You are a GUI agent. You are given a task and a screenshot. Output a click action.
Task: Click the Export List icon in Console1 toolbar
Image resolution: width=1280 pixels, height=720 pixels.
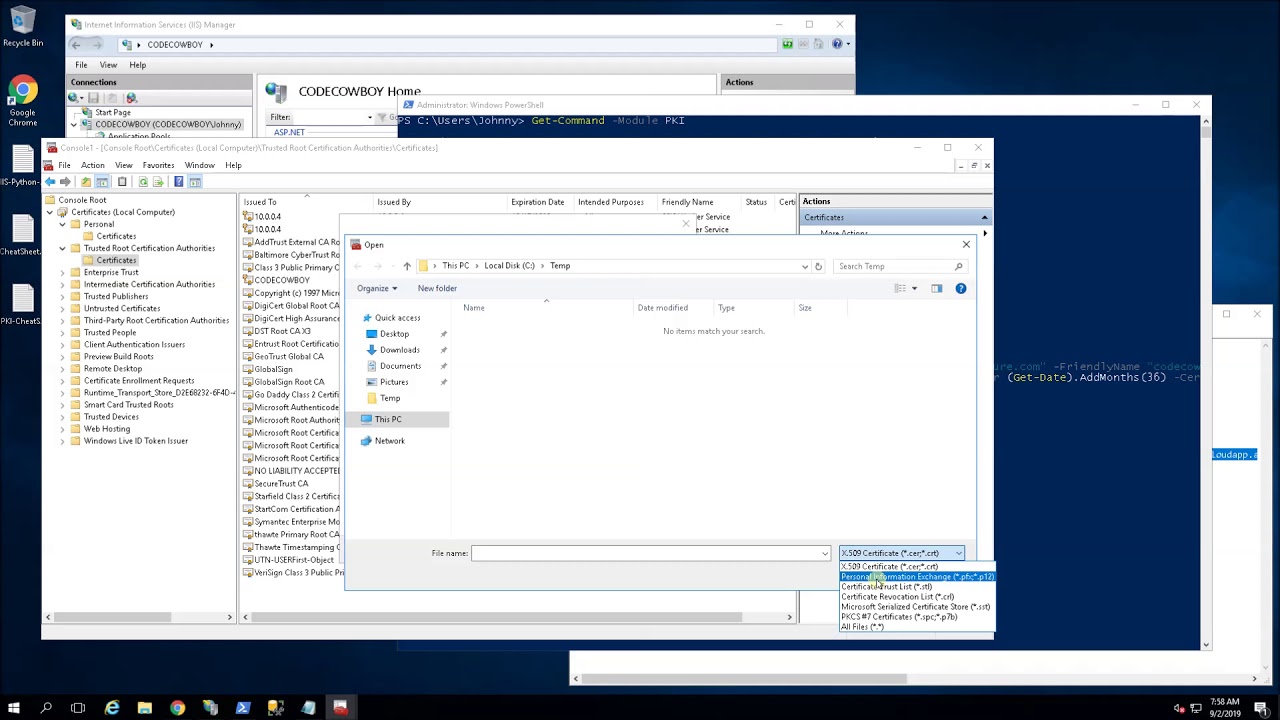pos(159,182)
